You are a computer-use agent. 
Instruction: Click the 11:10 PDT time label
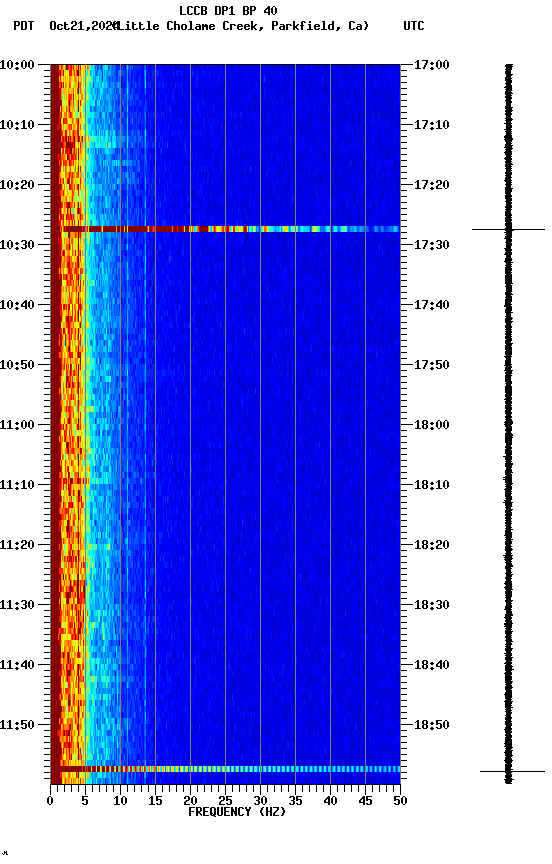point(17,485)
